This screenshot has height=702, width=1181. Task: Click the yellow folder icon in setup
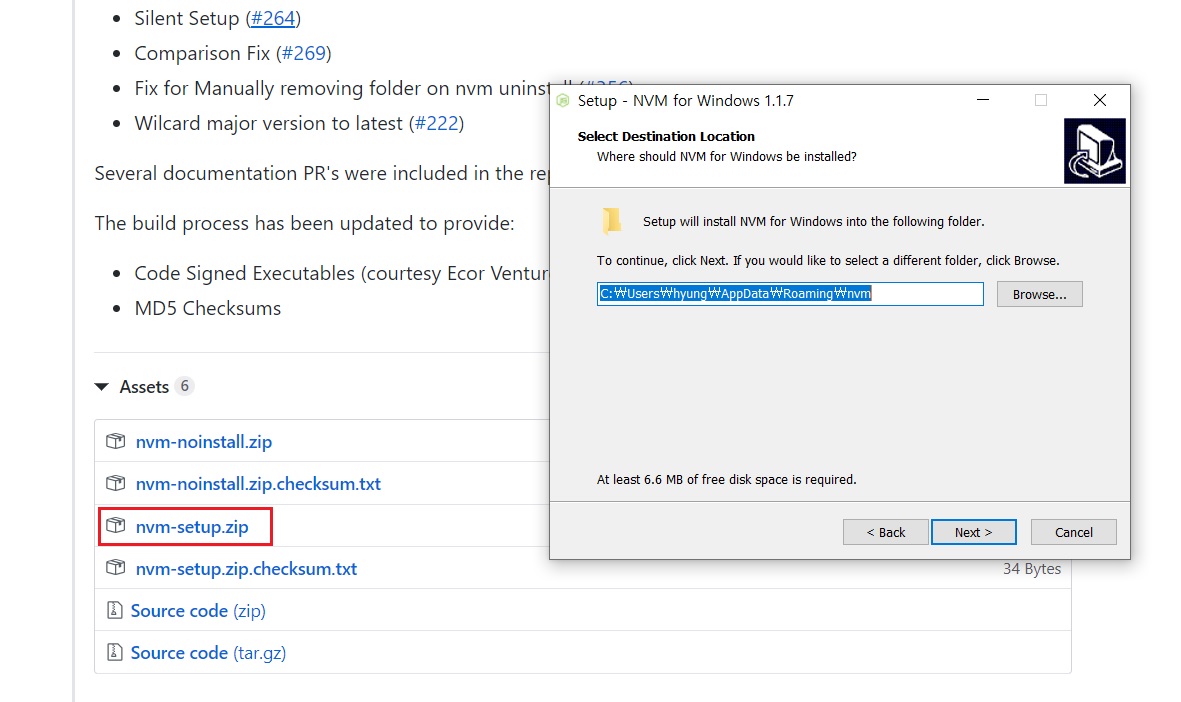pyautogui.click(x=611, y=221)
